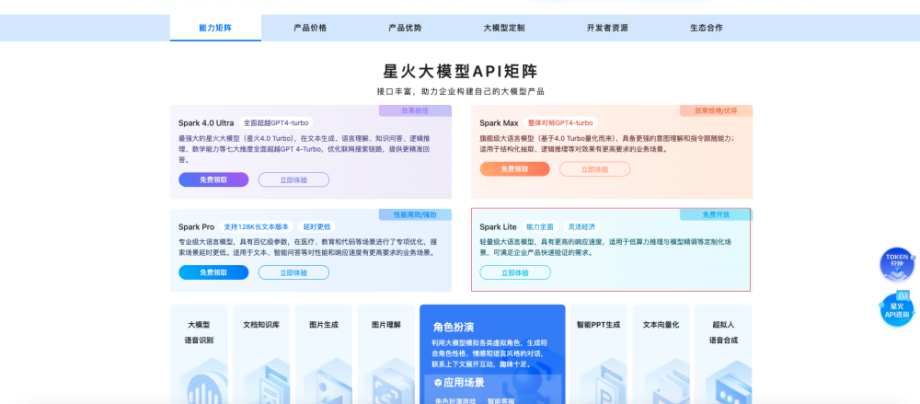Click the Spark 4.0 Ultra title

206,123
